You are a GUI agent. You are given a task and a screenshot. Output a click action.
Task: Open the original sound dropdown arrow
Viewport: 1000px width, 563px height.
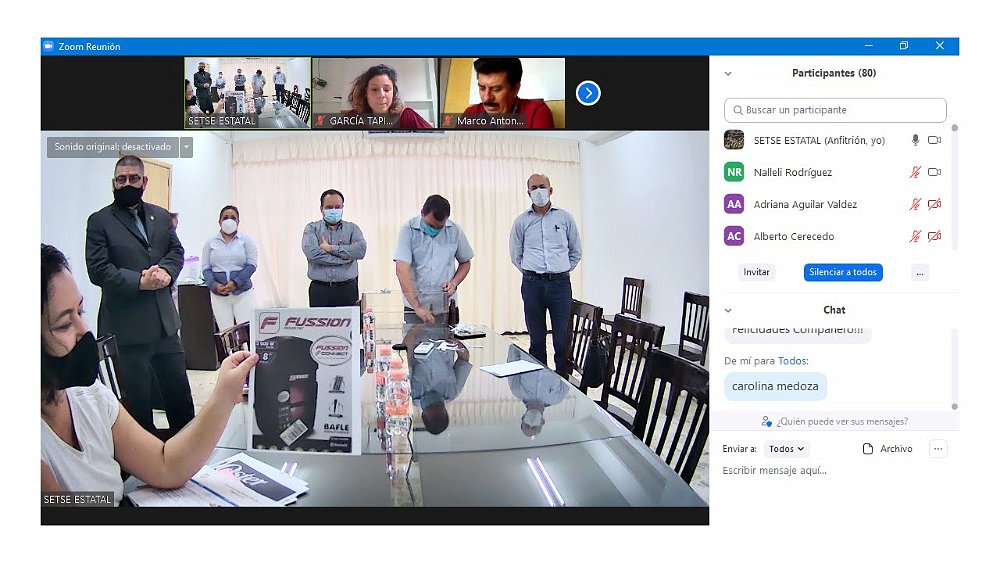(186, 147)
